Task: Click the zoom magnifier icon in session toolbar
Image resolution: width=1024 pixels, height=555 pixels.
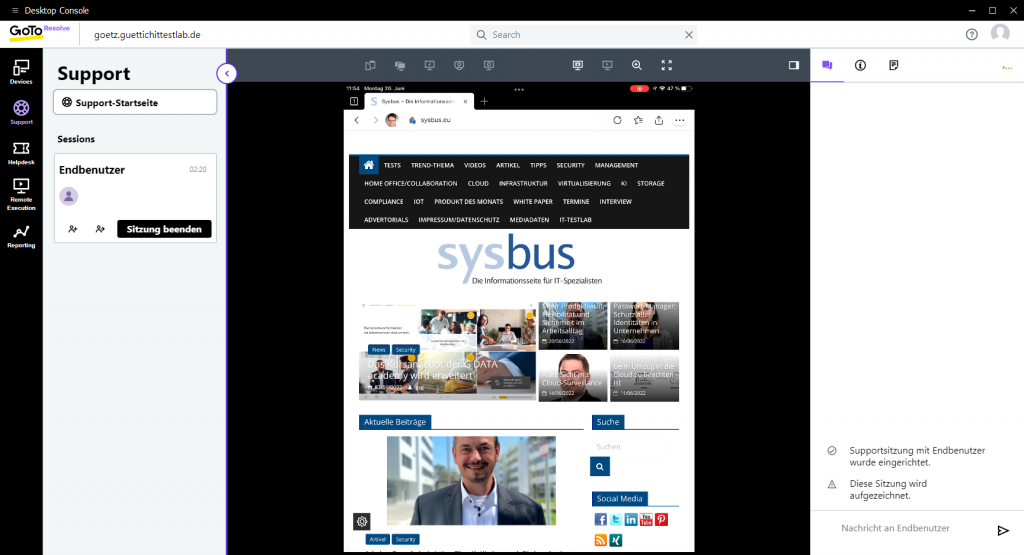Action: coord(637,65)
